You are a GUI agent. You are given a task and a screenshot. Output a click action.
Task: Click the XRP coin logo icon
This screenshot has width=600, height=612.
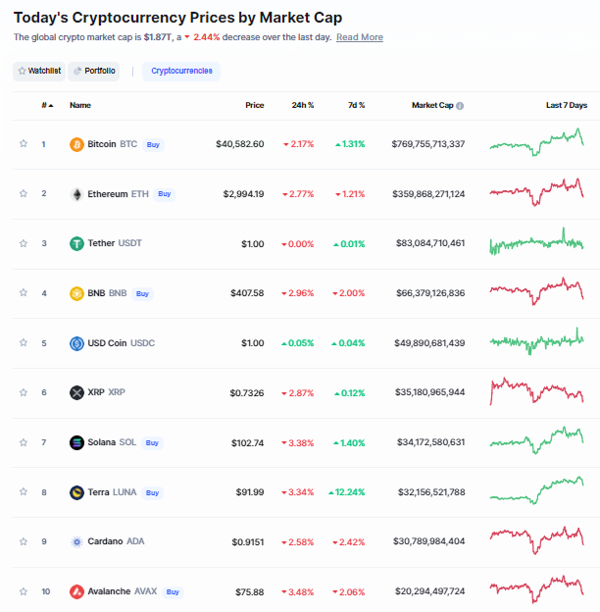tap(76, 392)
